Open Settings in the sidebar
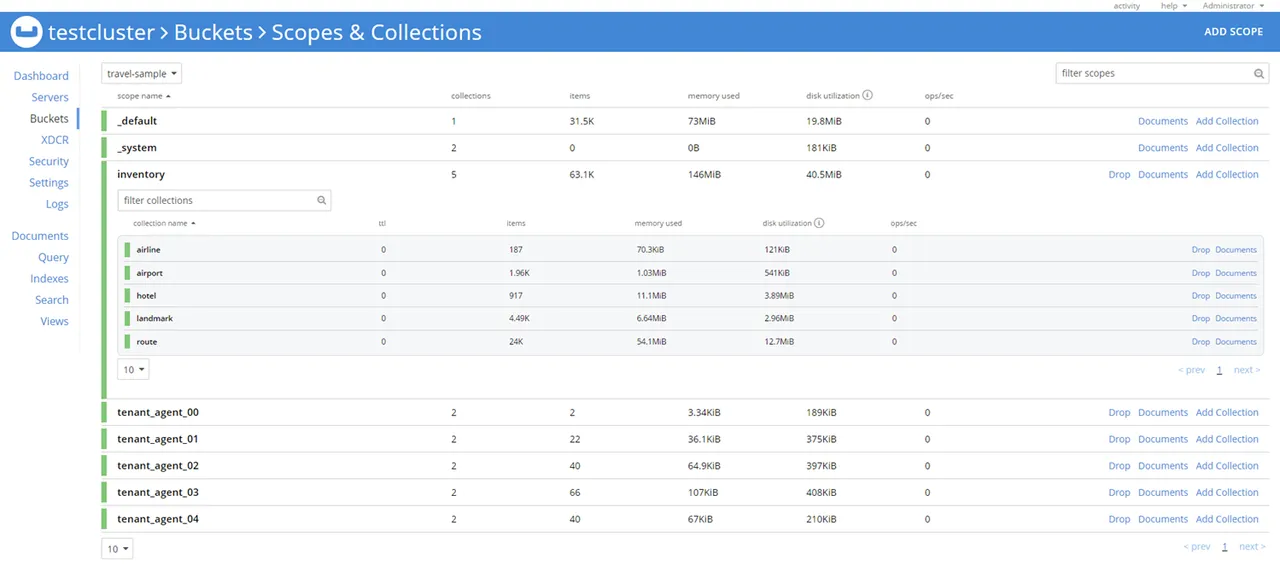 click(49, 183)
